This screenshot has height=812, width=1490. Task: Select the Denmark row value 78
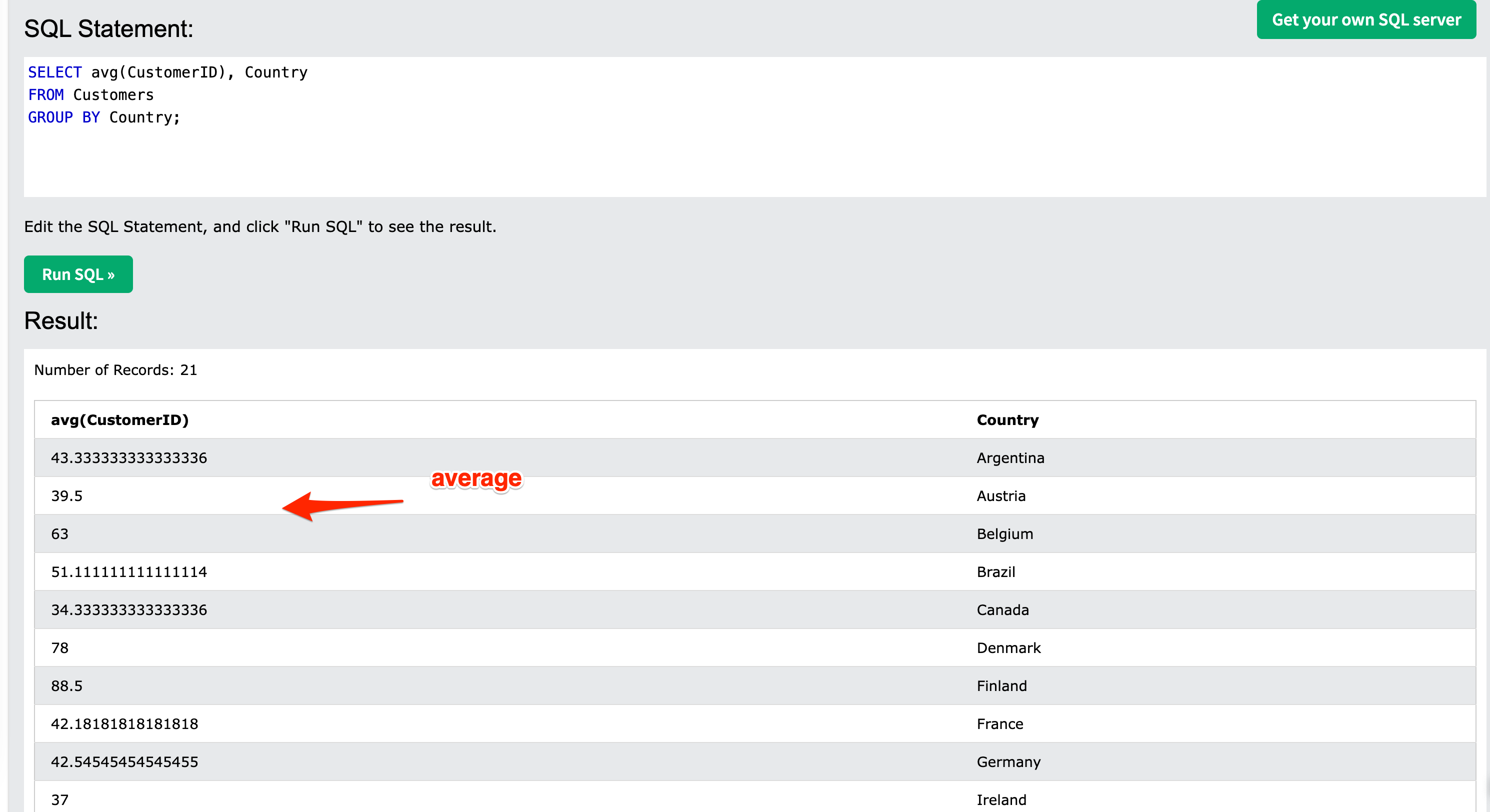[x=59, y=647]
